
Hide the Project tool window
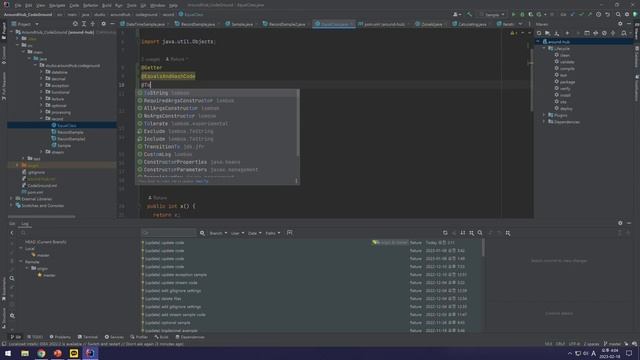112,24
